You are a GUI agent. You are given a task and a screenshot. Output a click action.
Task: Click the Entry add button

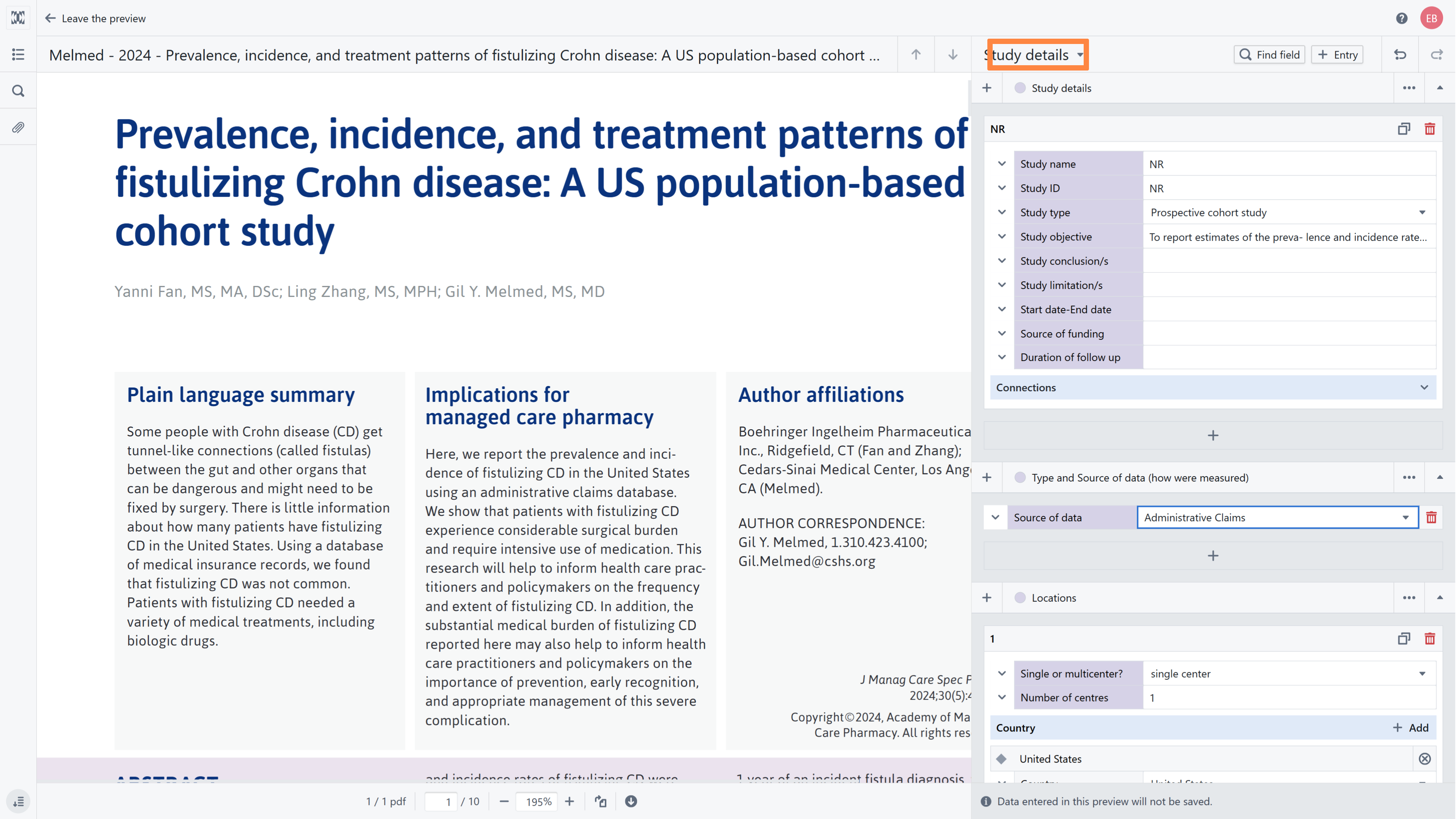pos(1337,54)
